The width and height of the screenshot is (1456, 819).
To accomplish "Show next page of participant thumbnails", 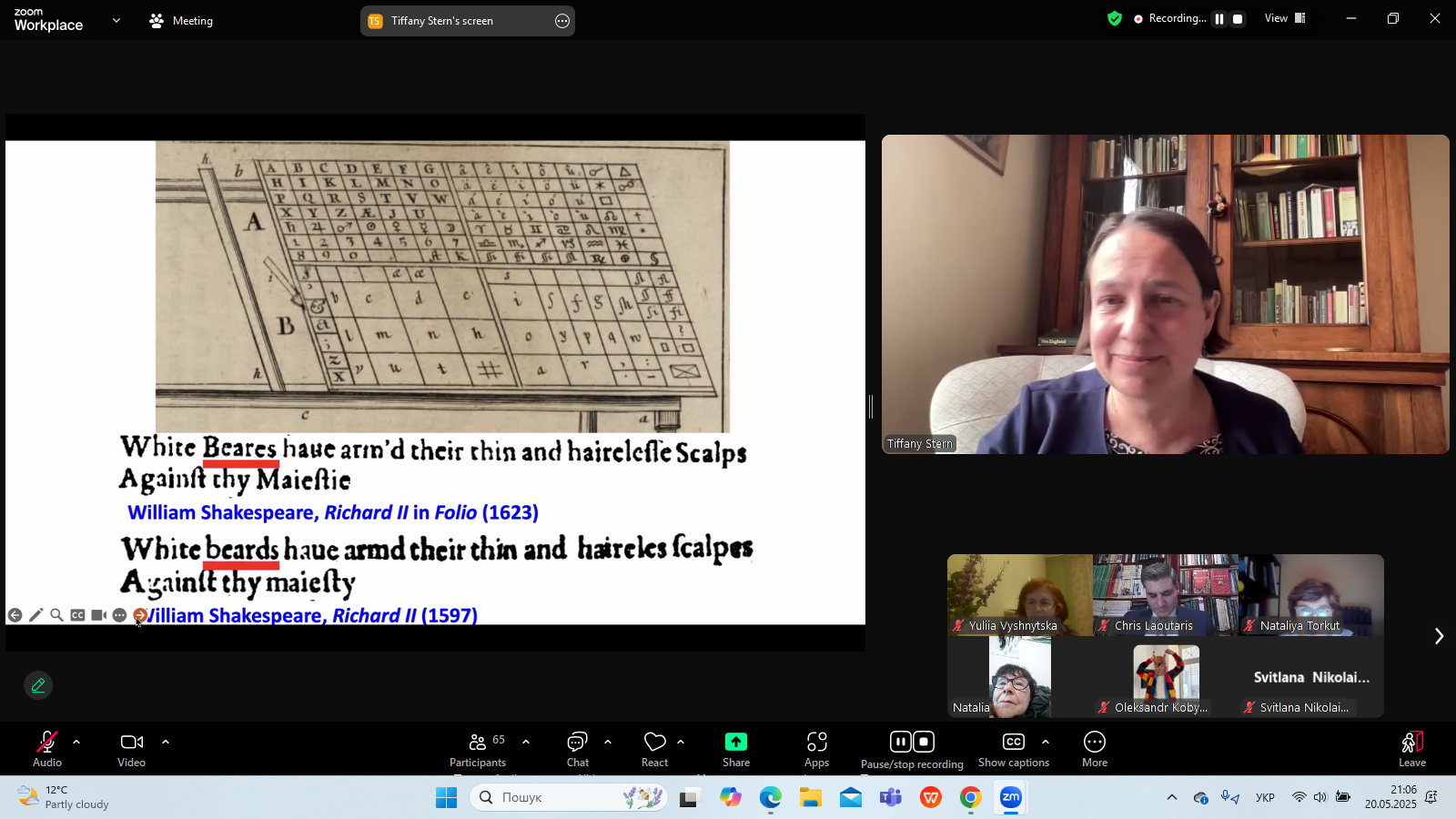I will (x=1439, y=636).
